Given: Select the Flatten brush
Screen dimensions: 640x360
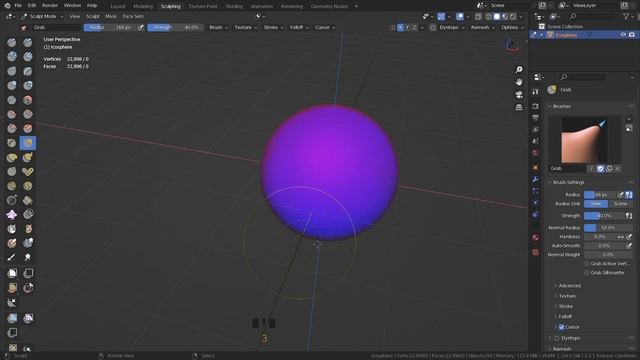Looking at the screenshot, I should tap(12, 114).
